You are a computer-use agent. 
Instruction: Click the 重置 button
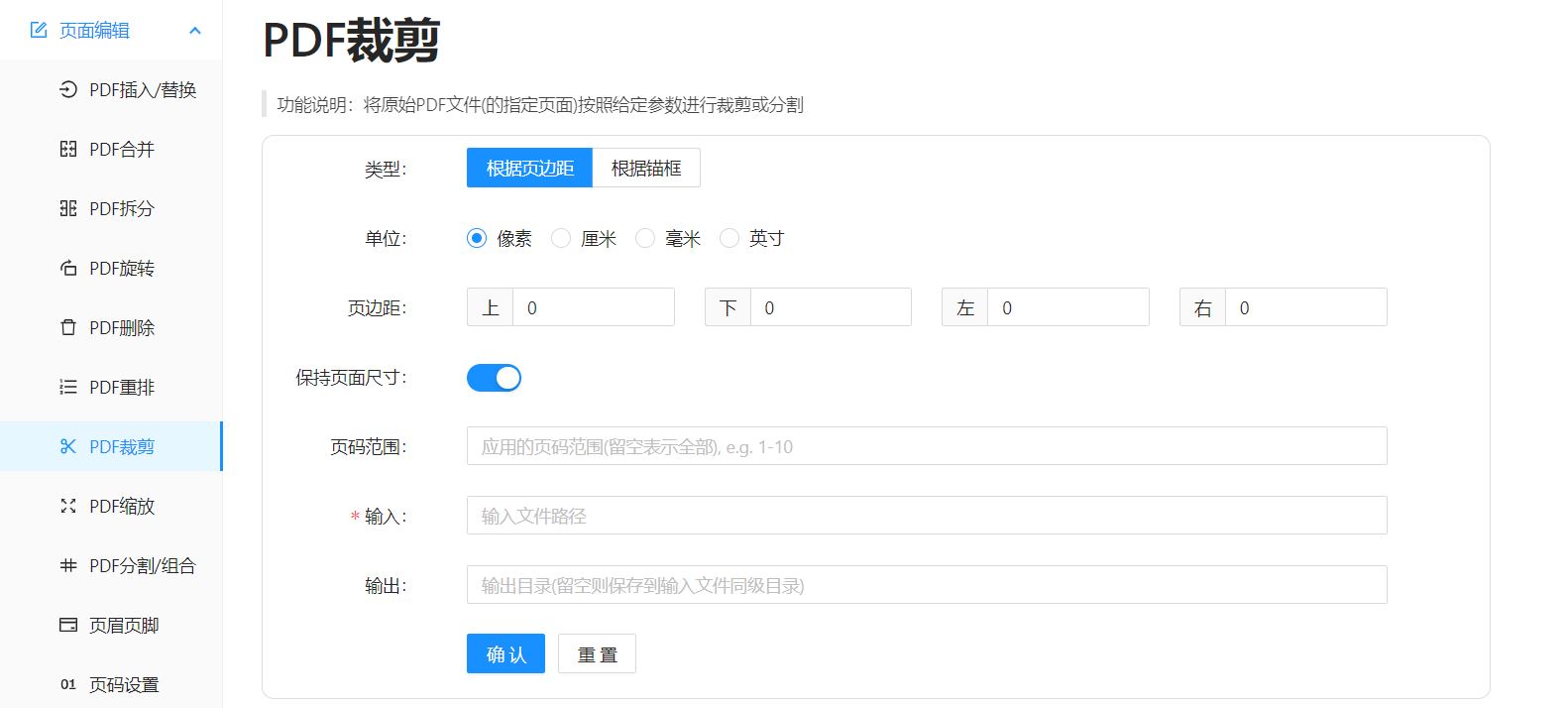coord(597,654)
